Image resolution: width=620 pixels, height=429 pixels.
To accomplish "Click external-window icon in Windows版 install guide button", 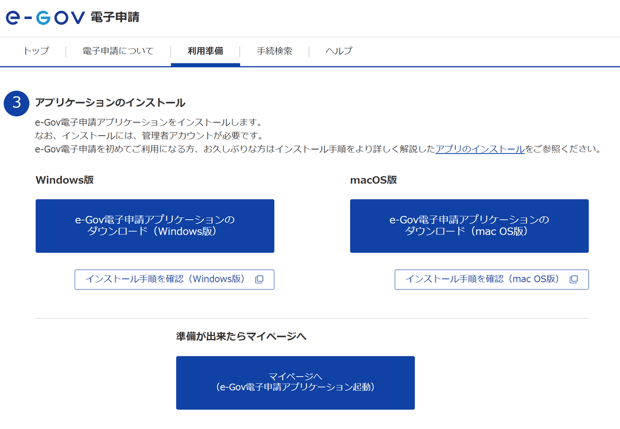I will (259, 280).
